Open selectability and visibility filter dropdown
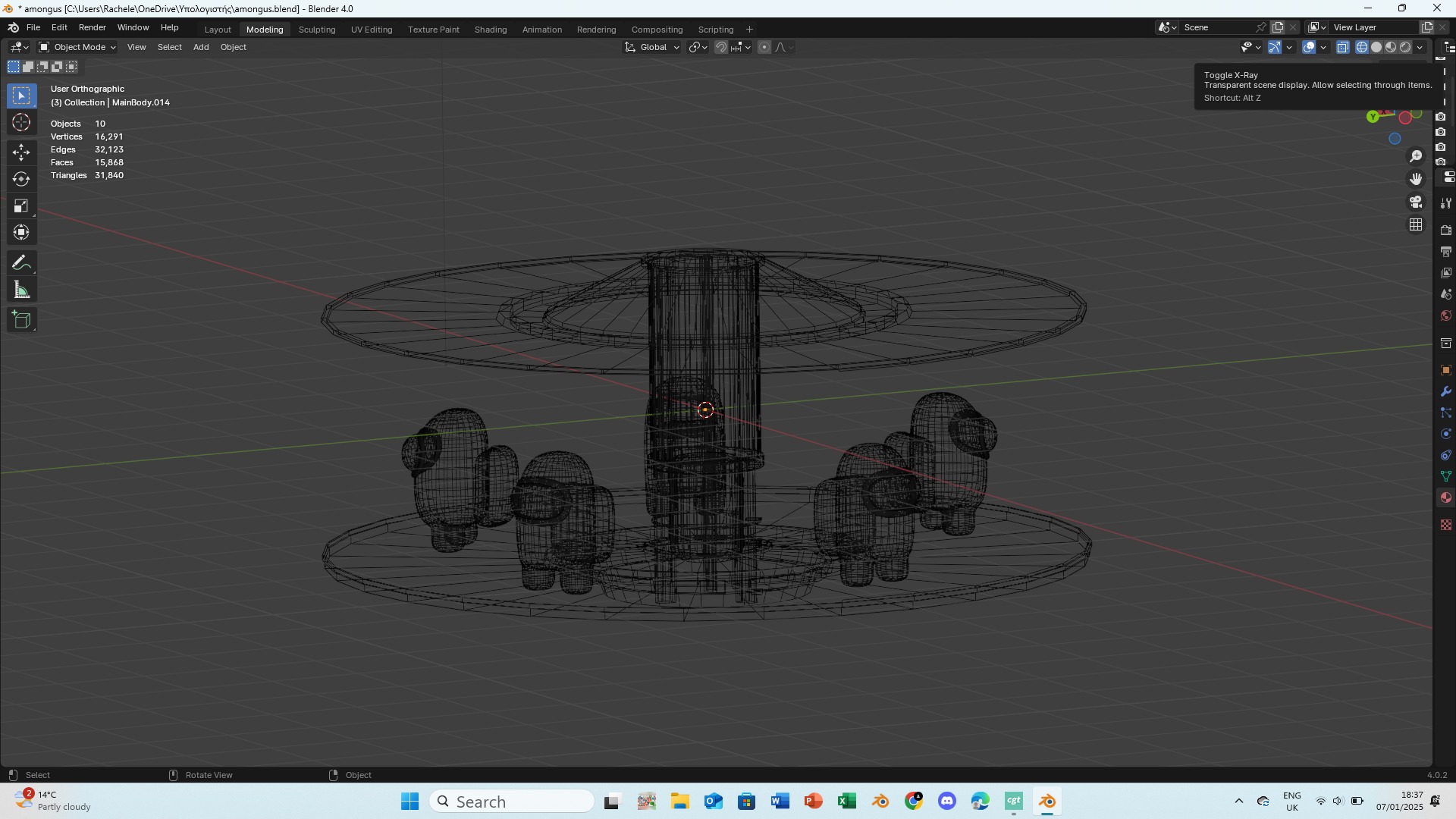The width and height of the screenshot is (1456, 819). [x=1250, y=47]
